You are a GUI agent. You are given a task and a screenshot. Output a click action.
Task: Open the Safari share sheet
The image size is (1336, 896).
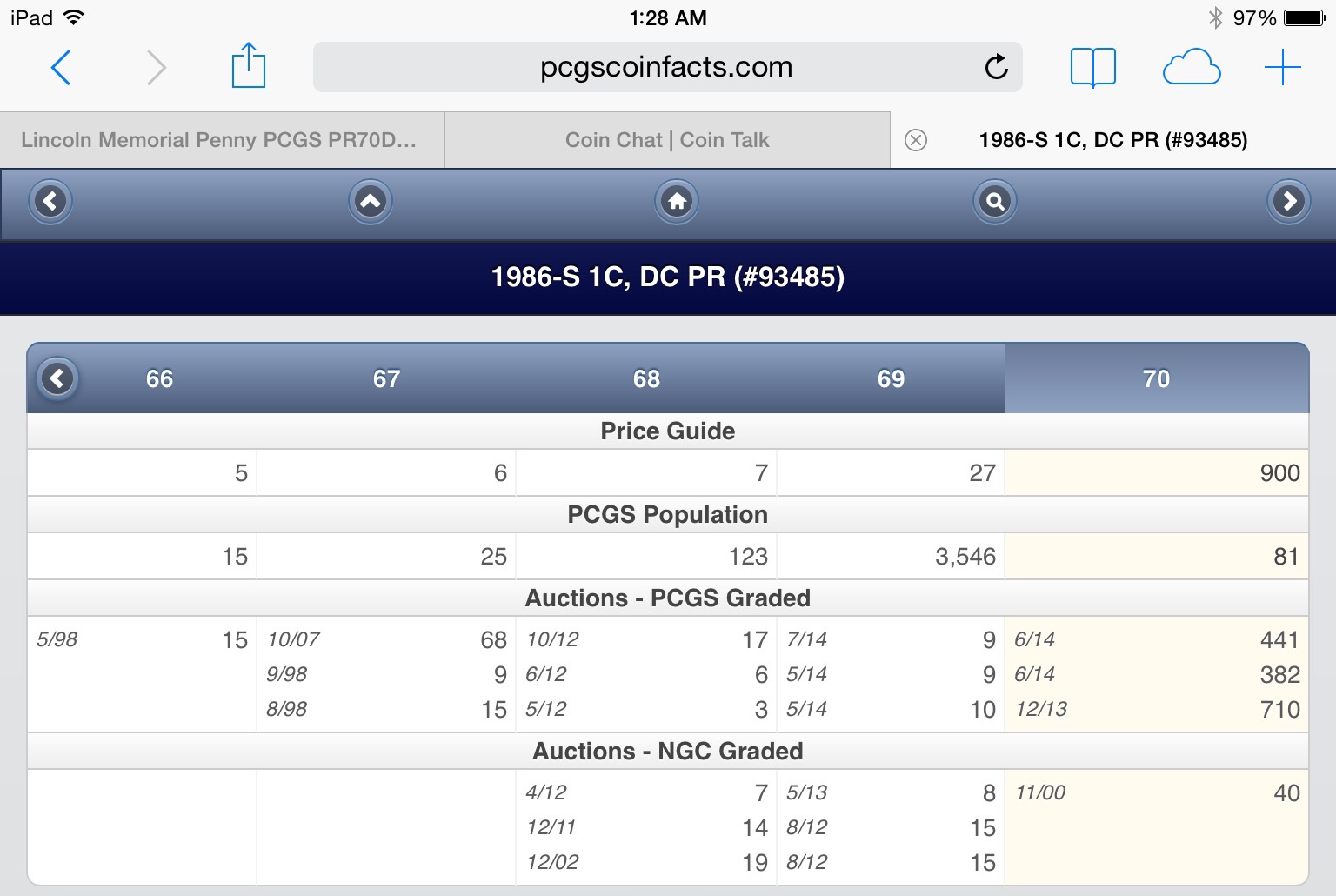point(248,66)
